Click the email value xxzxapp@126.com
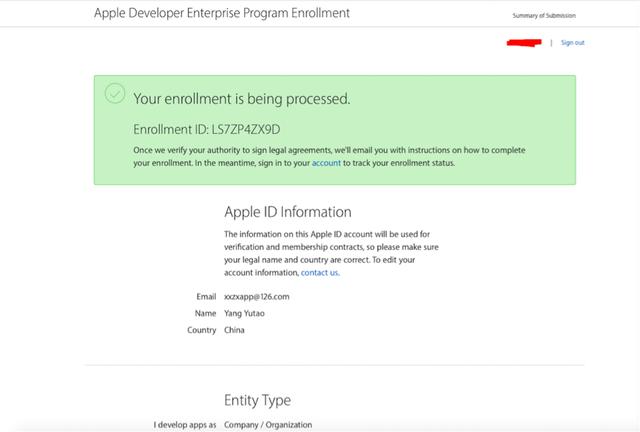This screenshot has width=640, height=432. pyautogui.click(x=257, y=297)
